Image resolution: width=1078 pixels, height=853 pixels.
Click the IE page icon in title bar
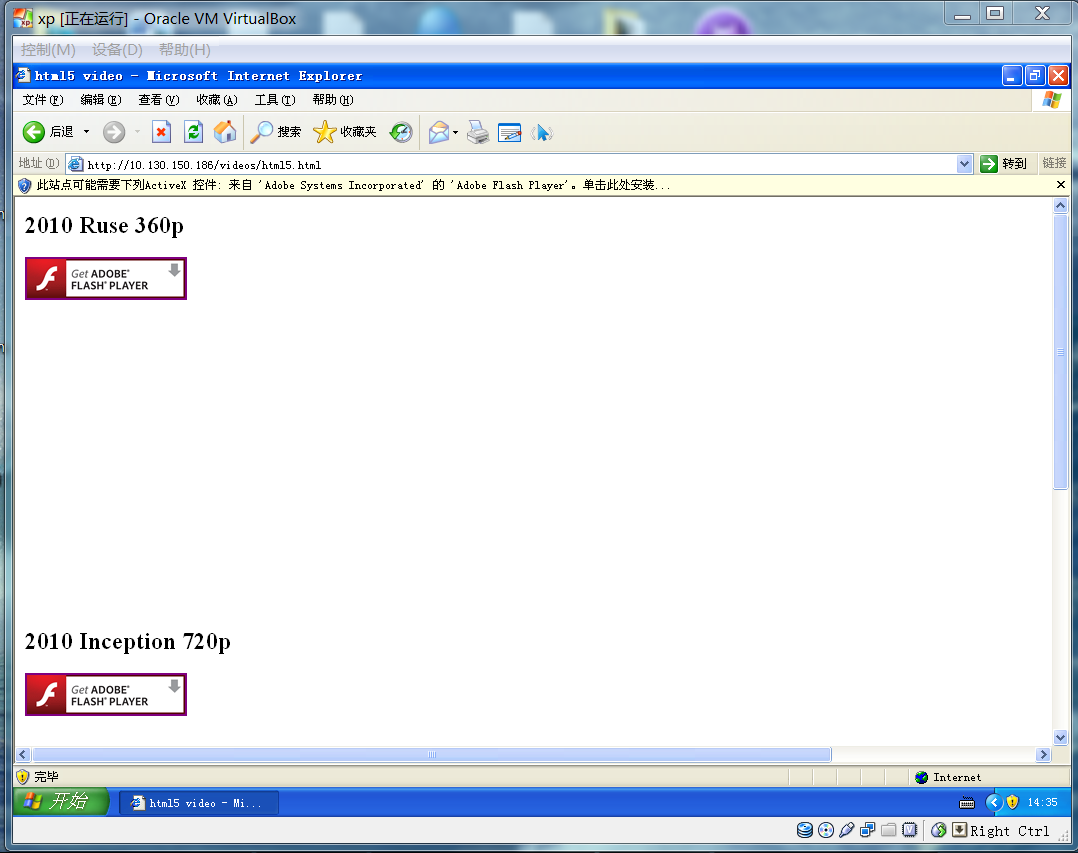coord(23,75)
